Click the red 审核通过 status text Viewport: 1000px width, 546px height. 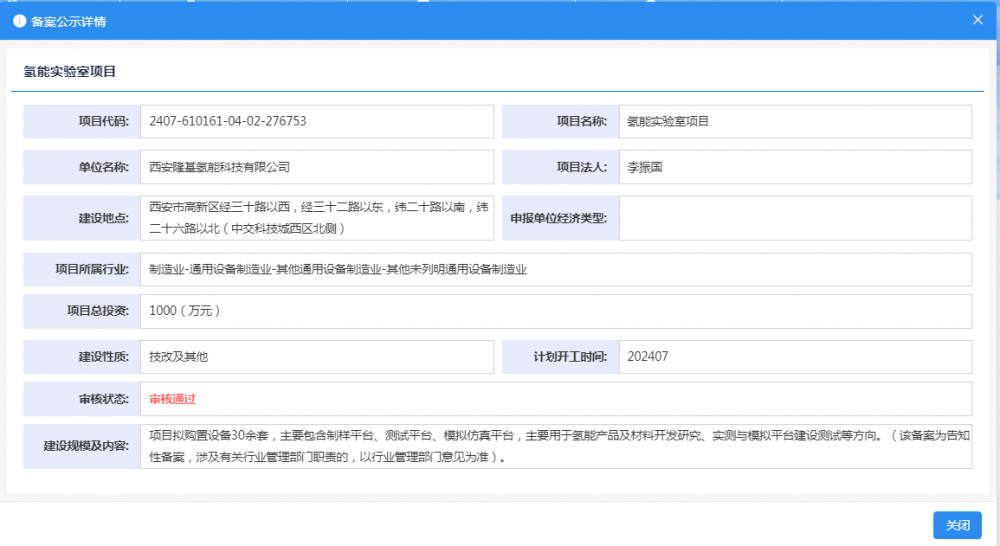pos(172,399)
